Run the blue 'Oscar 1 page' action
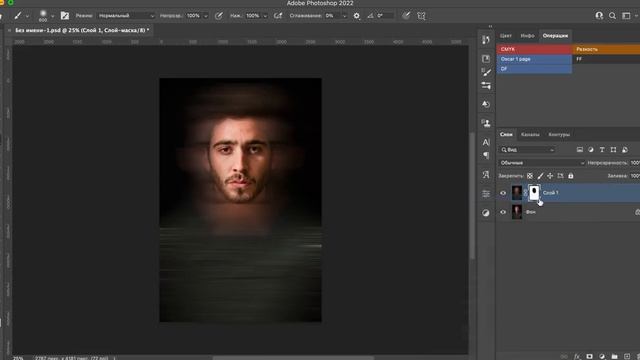The height and width of the screenshot is (360, 640). 534,59
